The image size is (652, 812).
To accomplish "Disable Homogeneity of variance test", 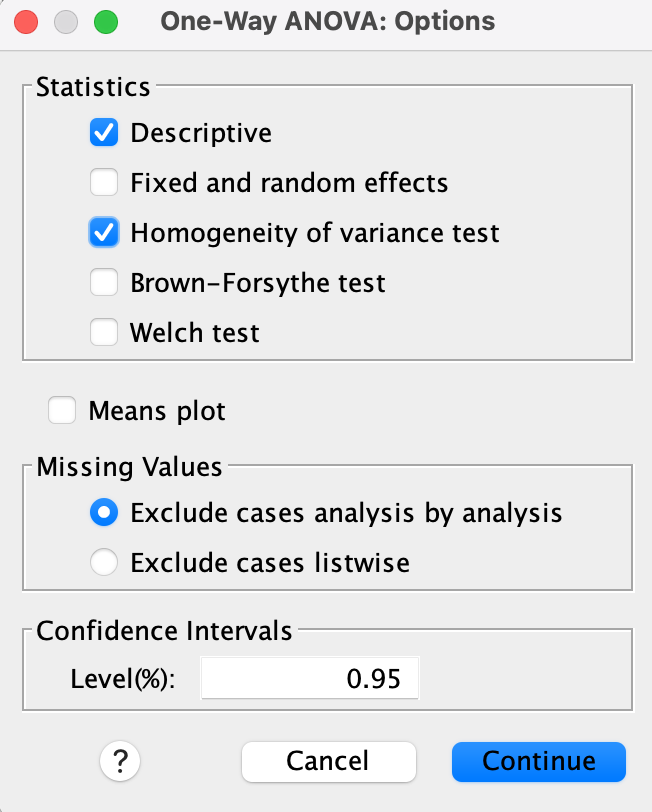I will (x=104, y=233).
